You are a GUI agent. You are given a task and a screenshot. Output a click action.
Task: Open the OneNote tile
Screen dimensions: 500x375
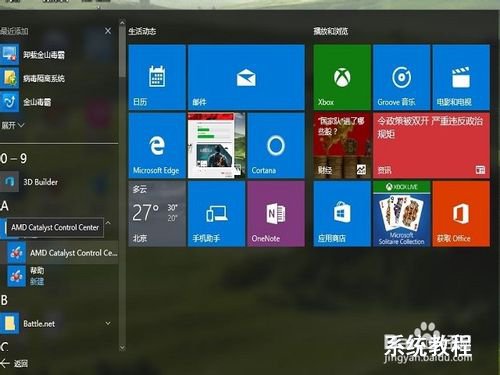[x=276, y=214]
